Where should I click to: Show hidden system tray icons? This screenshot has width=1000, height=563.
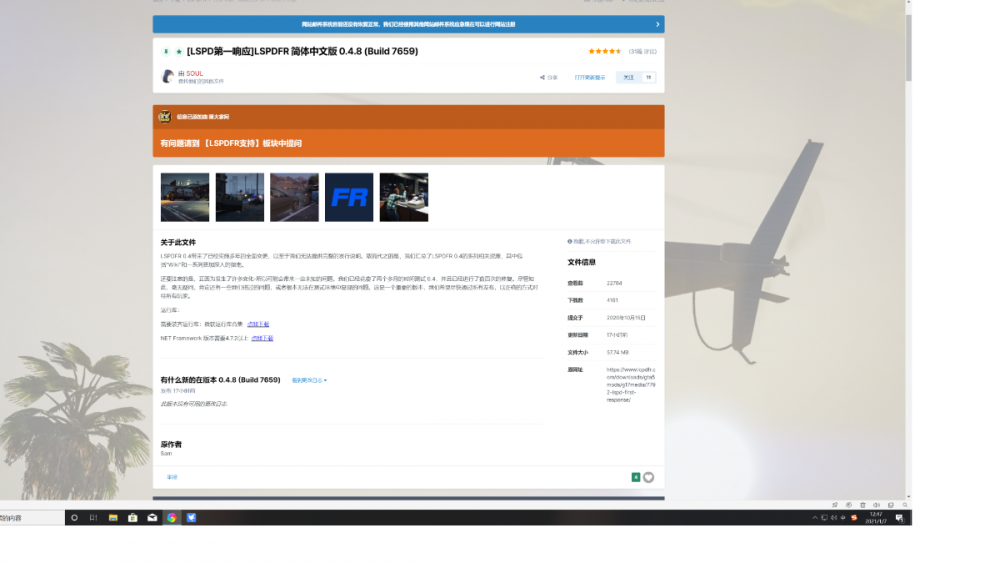(x=814, y=518)
